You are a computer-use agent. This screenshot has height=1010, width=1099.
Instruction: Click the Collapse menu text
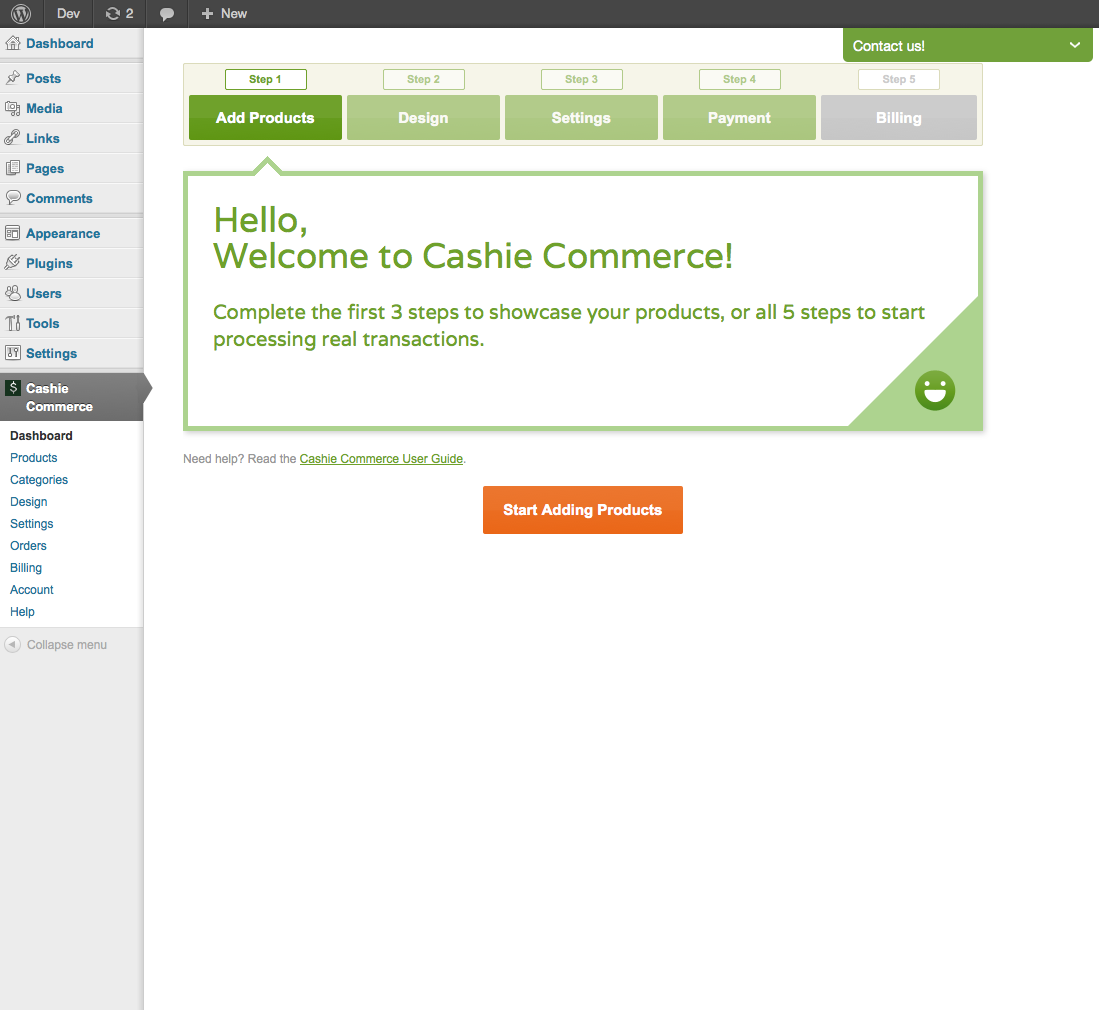67,645
